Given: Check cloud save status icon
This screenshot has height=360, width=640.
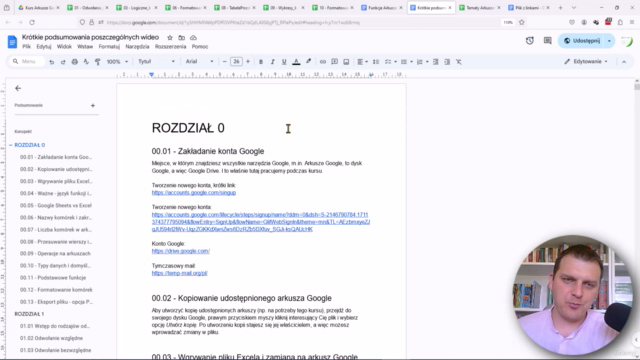Looking at the screenshot, I should [x=193, y=38].
